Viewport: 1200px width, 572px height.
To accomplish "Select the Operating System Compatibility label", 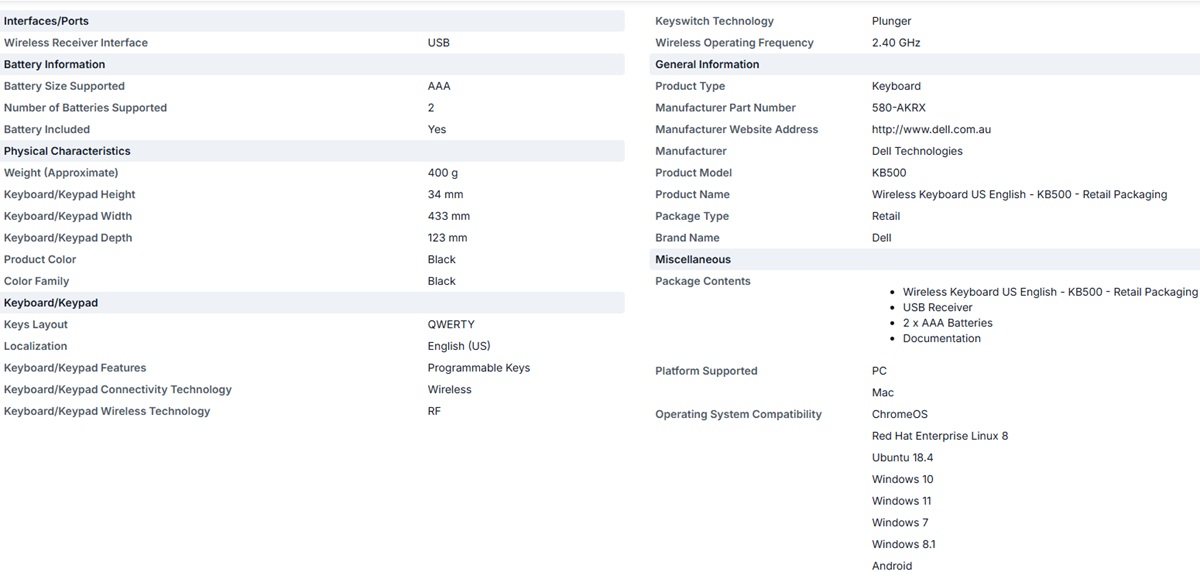I will coord(738,415).
